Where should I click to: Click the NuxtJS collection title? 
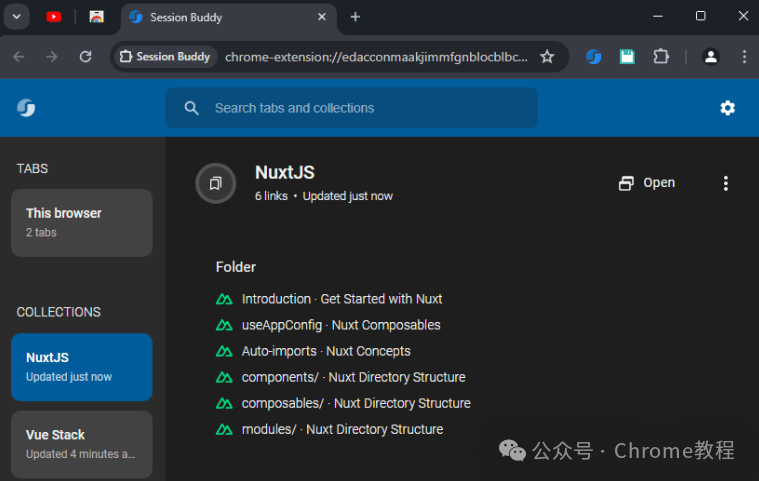click(x=285, y=173)
